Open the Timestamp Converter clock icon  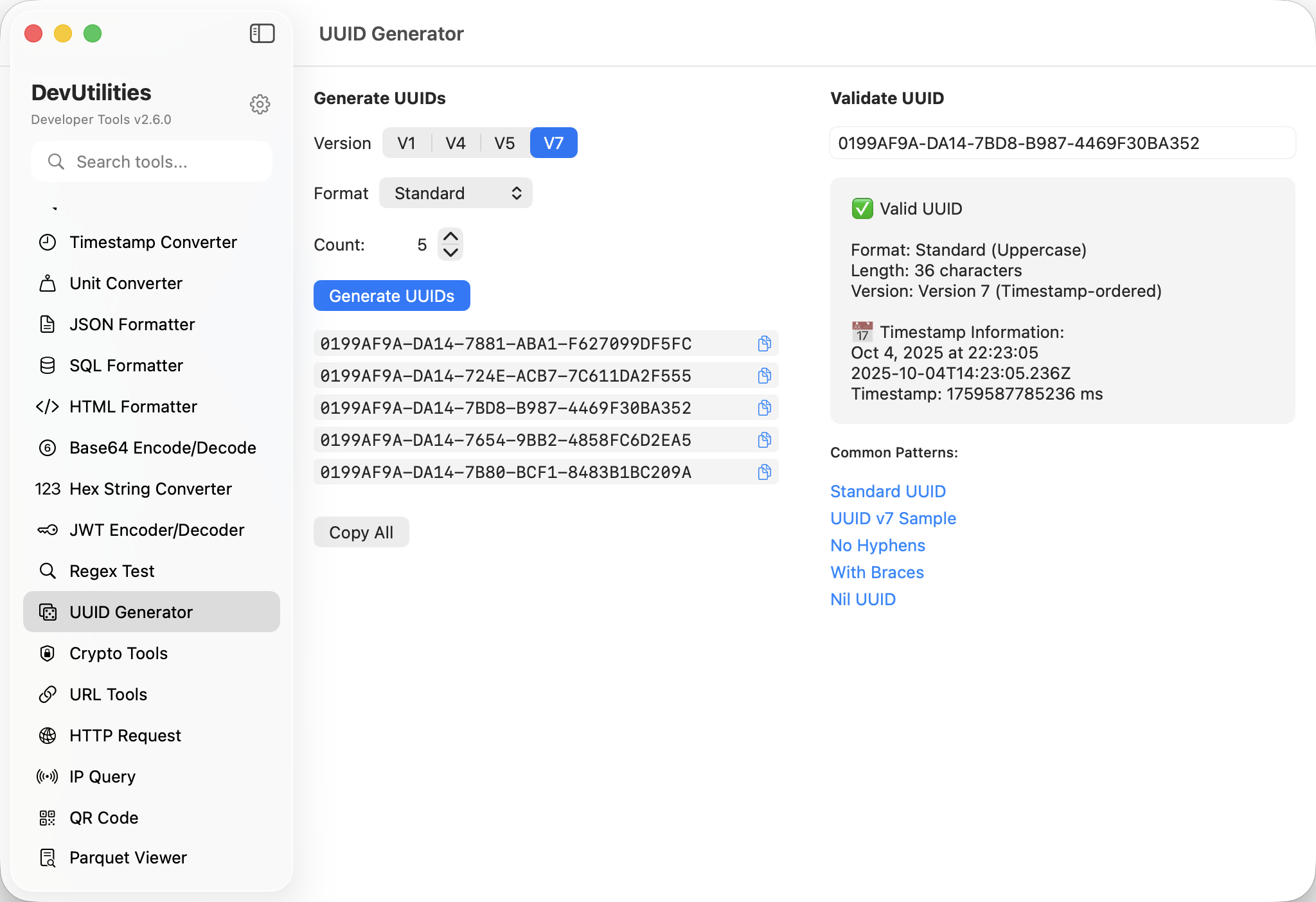tap(48, 242)
